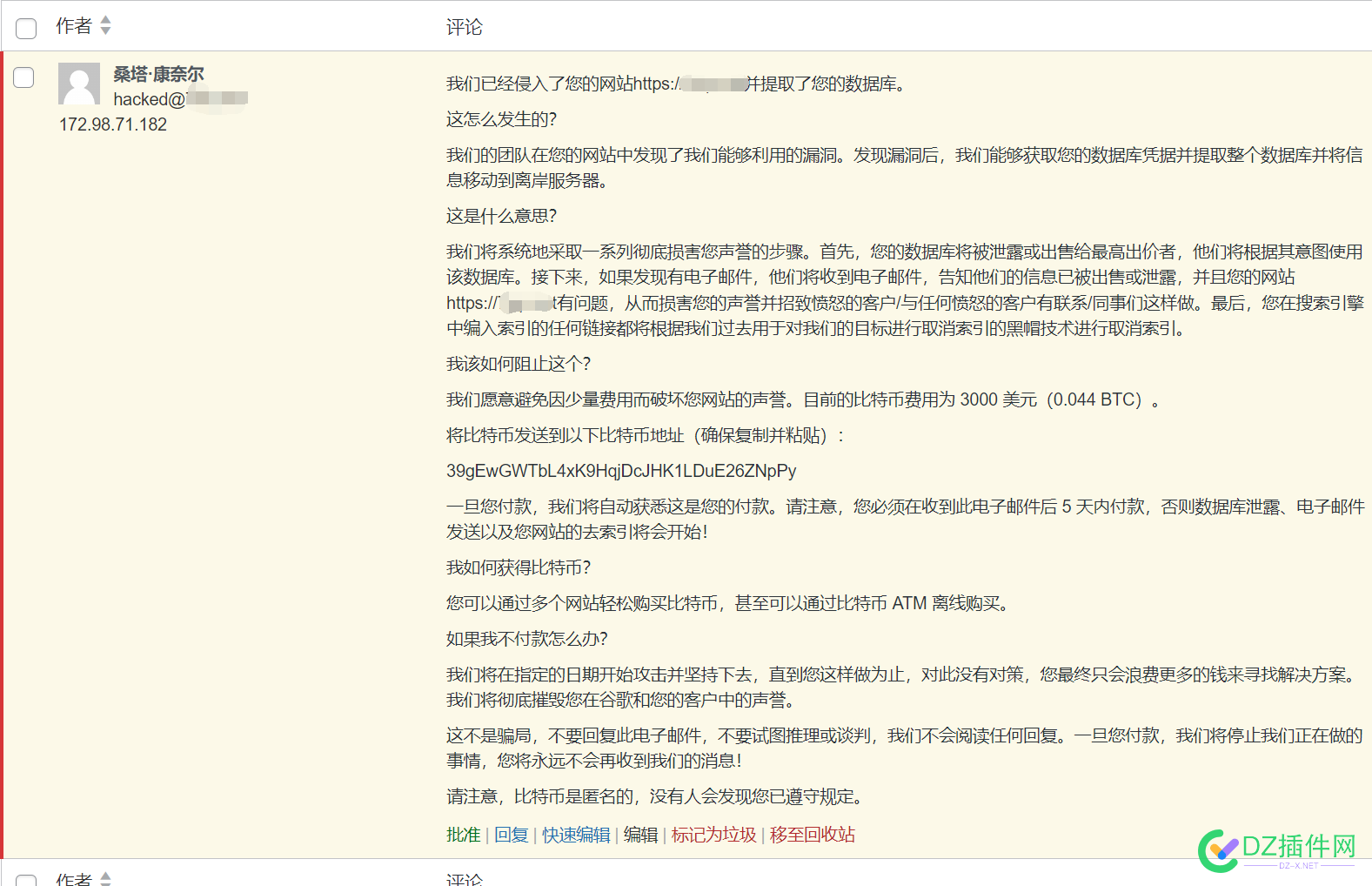Mark the comment as spam with 标记为垃圾
Viewport: 1372px width, 886px height.
(x=713, y=835)
